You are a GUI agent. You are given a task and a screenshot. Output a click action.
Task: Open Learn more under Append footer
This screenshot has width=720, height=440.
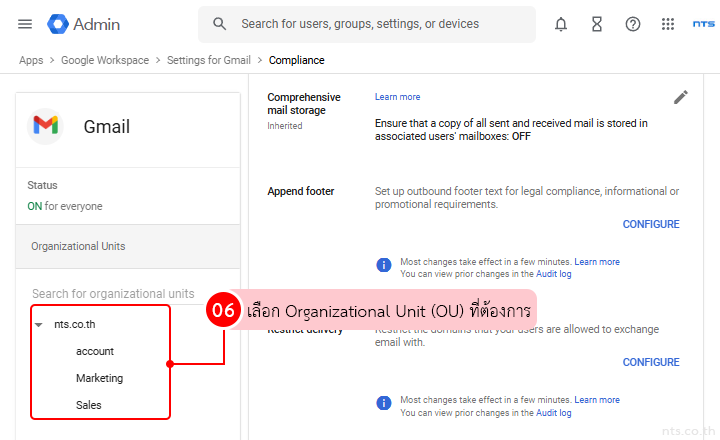pos(597,262)
